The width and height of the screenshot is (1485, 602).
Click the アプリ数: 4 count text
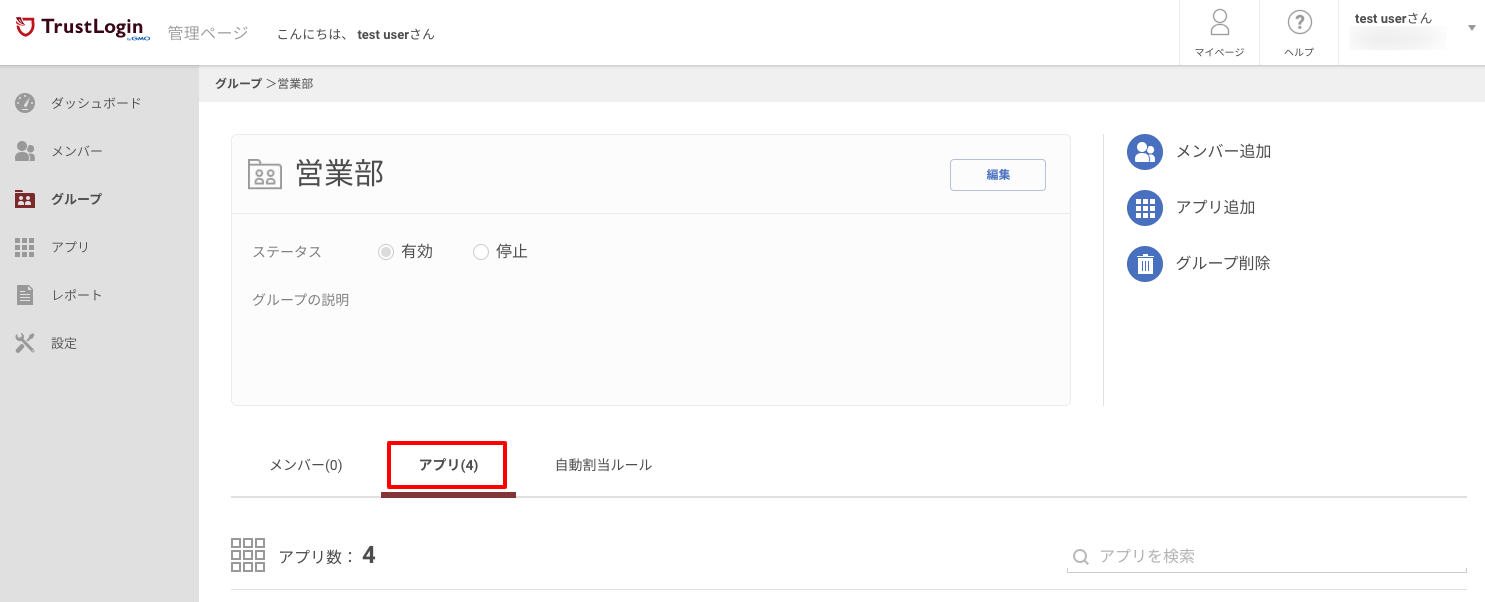327,556
